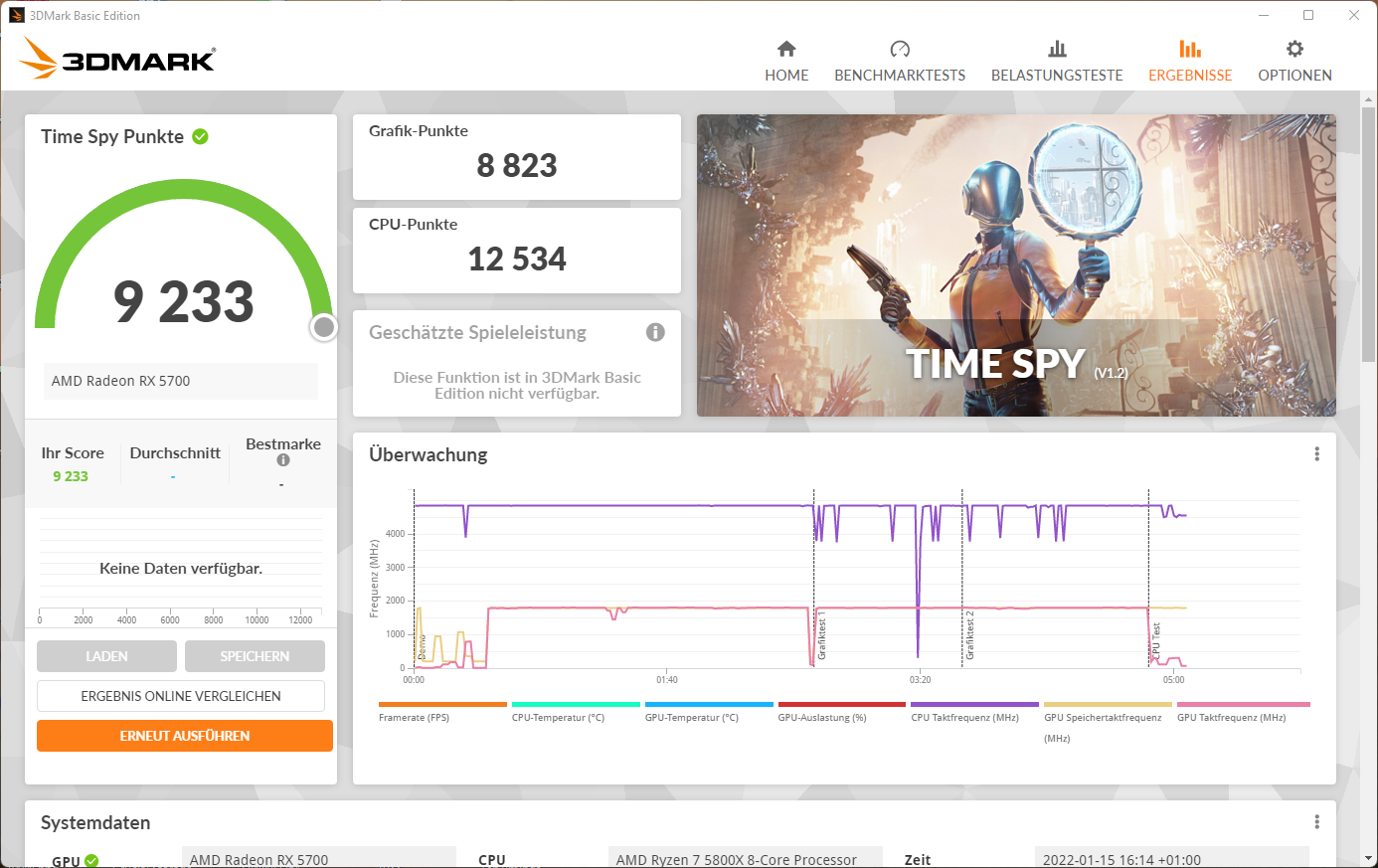Toggle the CPU-Temperatur legend swatch
Image resolution: width=1378 pixels, height=868 pixels.
576,704
